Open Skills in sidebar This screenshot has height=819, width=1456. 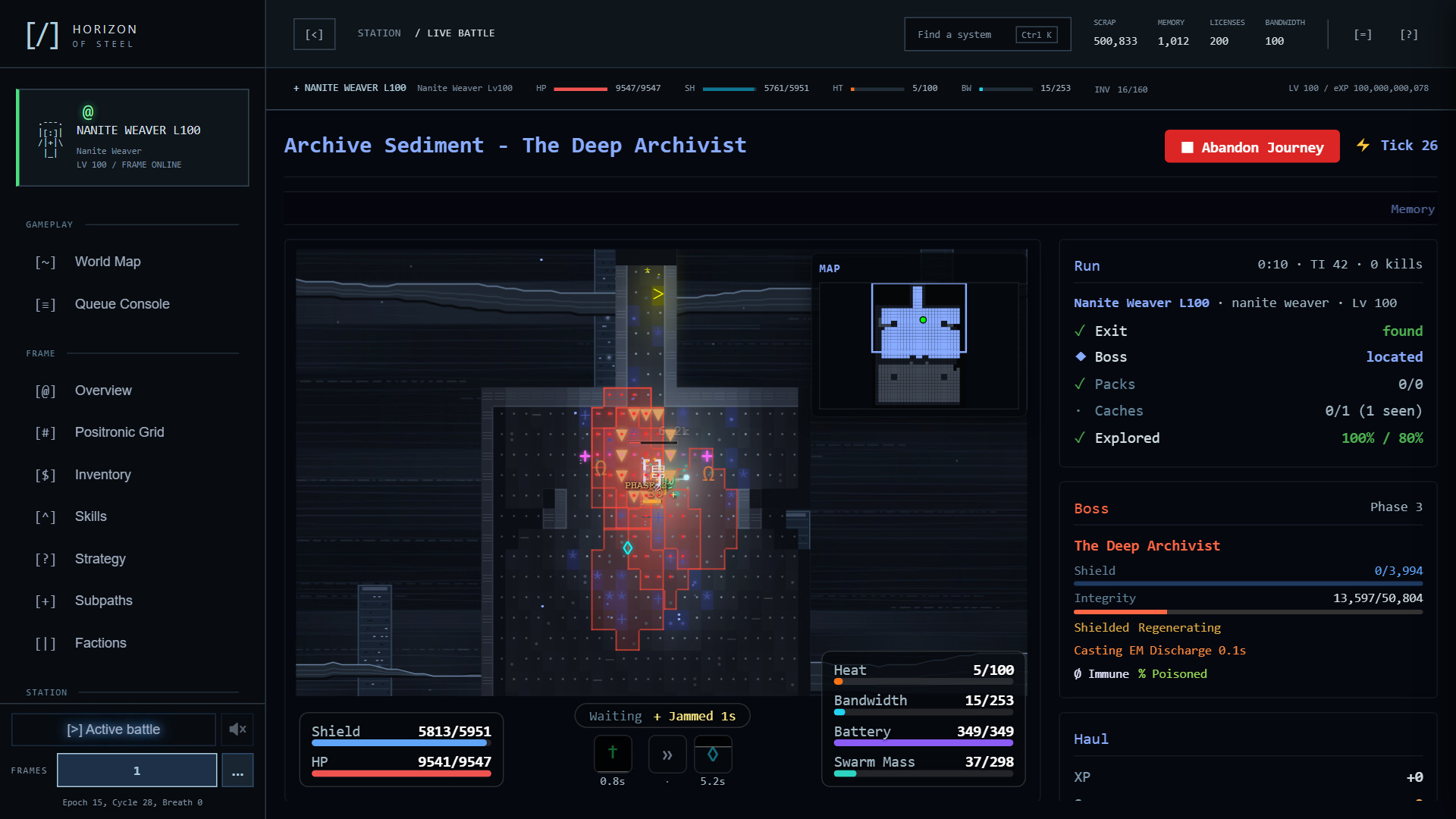pyautogui.click(x=90, y=516)
